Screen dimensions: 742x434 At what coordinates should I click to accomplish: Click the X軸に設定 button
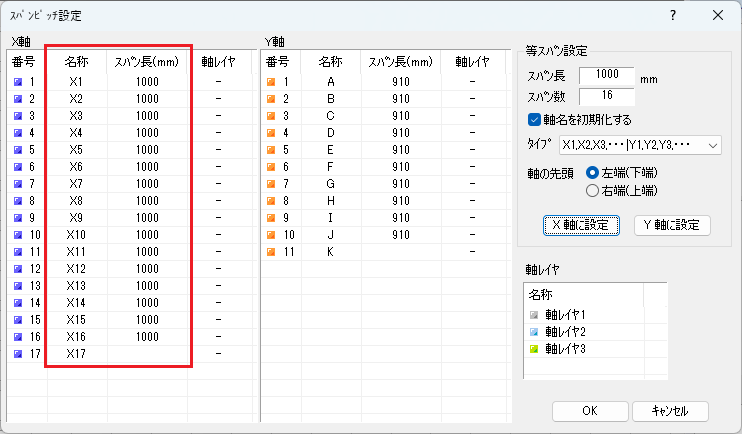[581, 225]
